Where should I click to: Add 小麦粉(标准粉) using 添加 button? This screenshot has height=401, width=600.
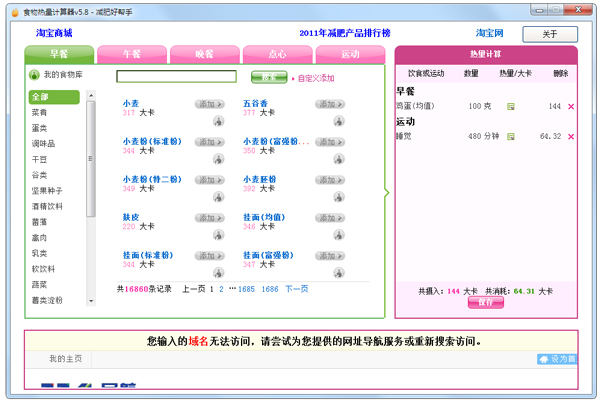(x=211, y=142)
